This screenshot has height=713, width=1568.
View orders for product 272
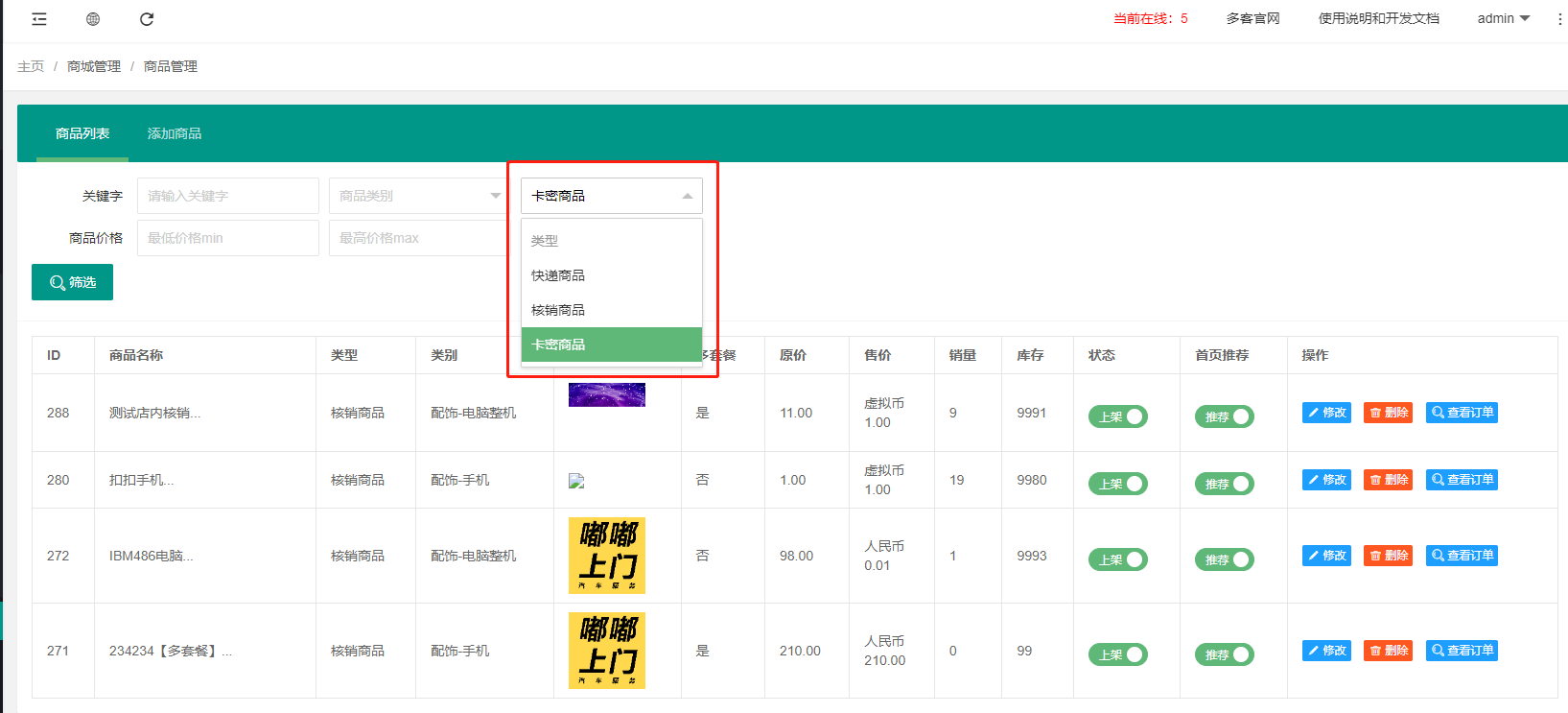coord(1462,556)
